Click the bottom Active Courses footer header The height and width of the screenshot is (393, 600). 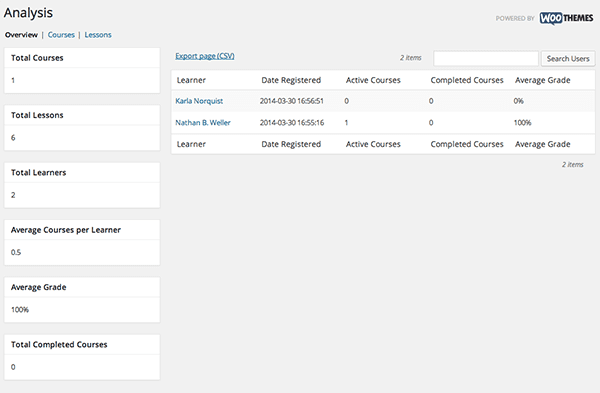tap(373, 144)
